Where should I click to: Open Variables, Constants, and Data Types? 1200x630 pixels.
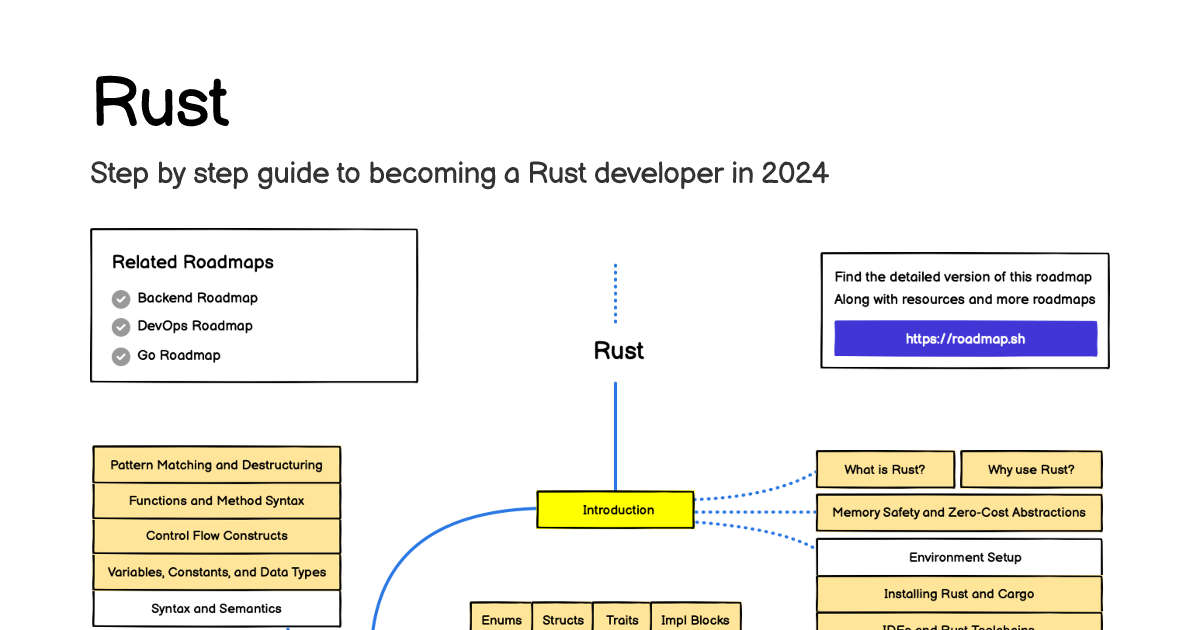click(x=216, y=572)
